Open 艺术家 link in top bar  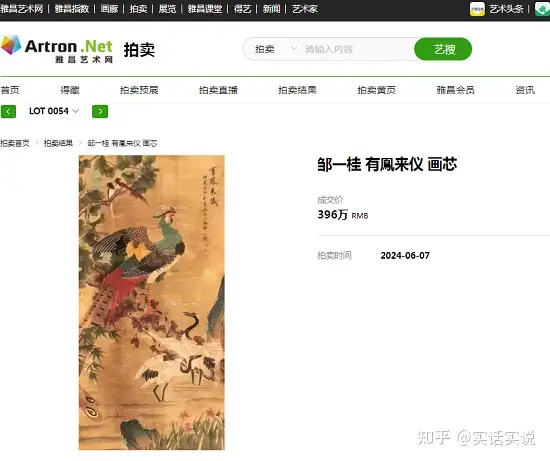(x=305, y=9)
